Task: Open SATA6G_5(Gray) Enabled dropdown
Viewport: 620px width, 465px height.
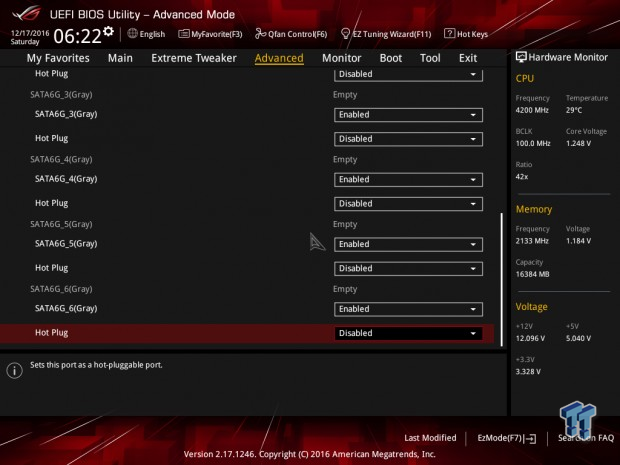Action: (x=408, y=244)
